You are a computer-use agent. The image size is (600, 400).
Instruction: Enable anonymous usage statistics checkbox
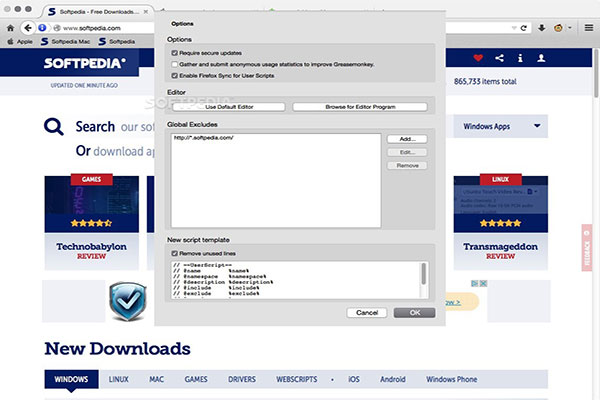click(x=175, y=63)
